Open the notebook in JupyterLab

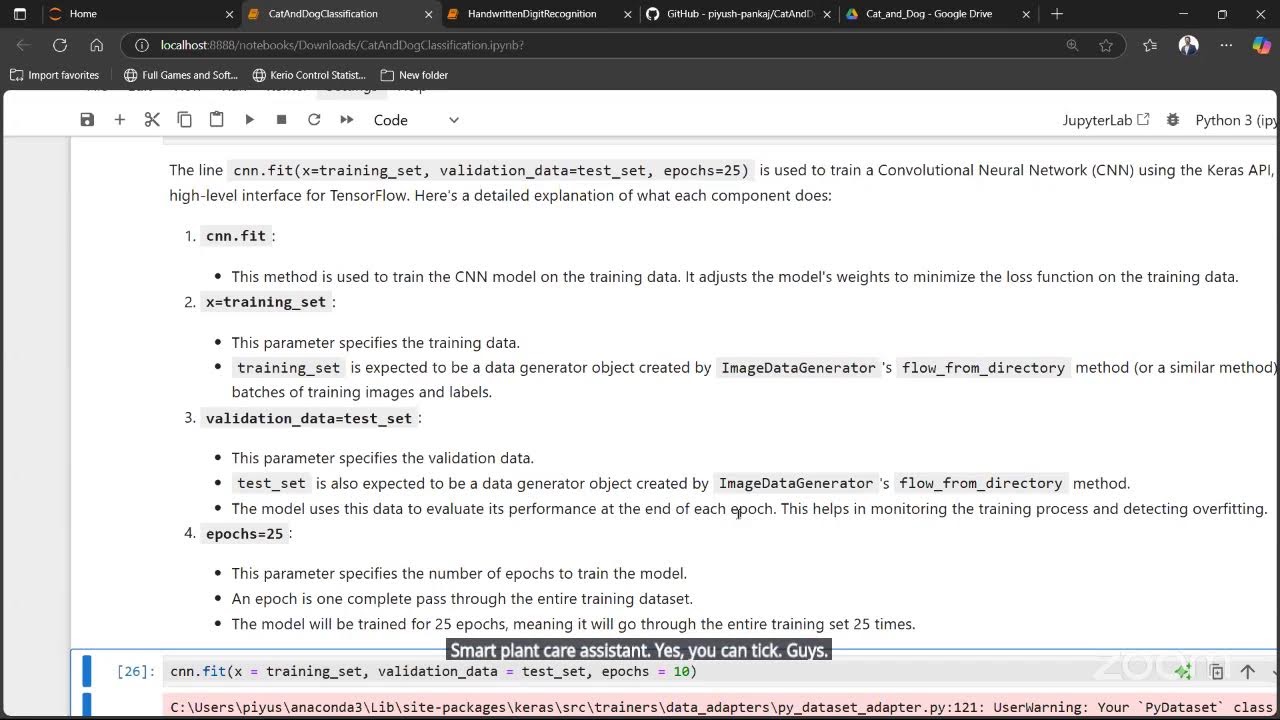(x=1106, y=120)
